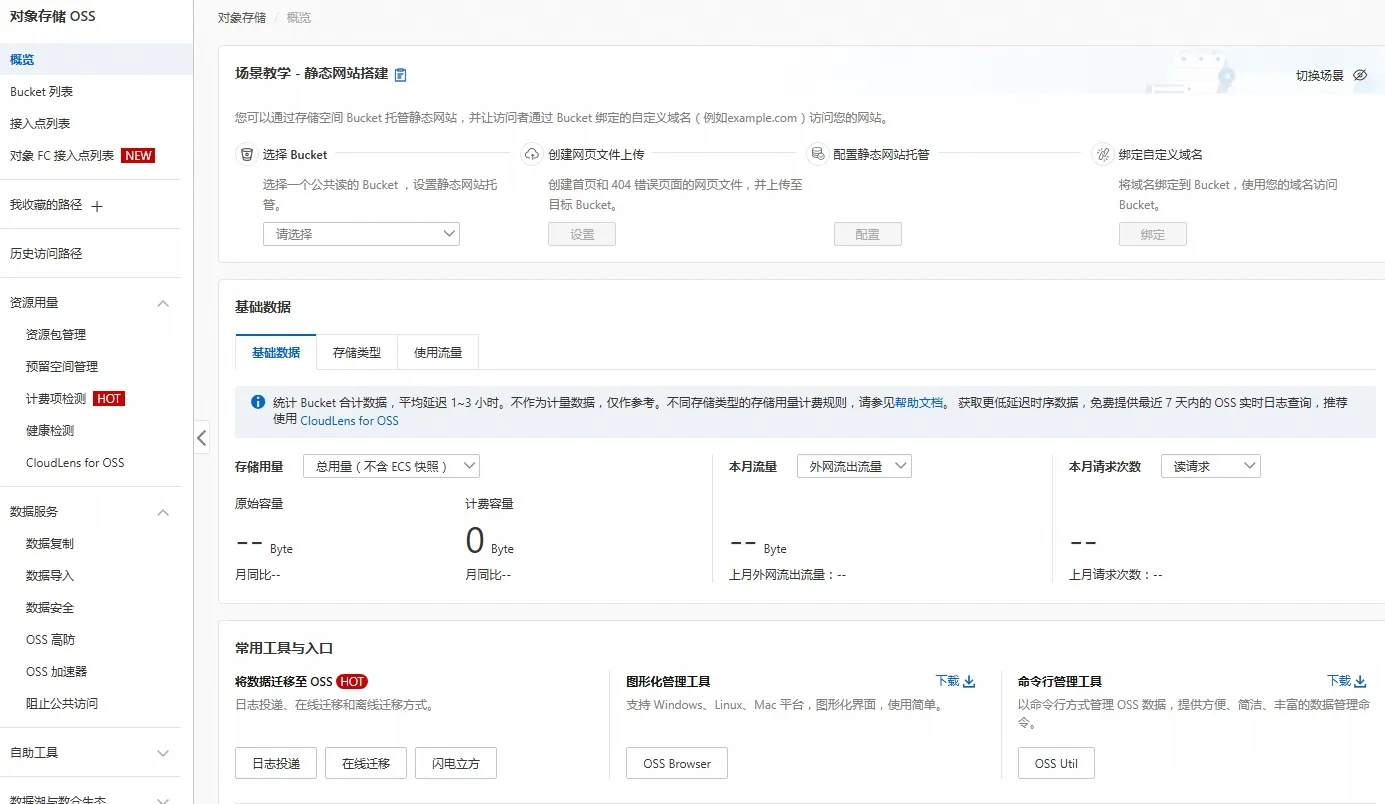Click the HOT badge beside 计费项检测
Image resolution: width=1385 pixels, height=804 pixels.
[109, 399]
